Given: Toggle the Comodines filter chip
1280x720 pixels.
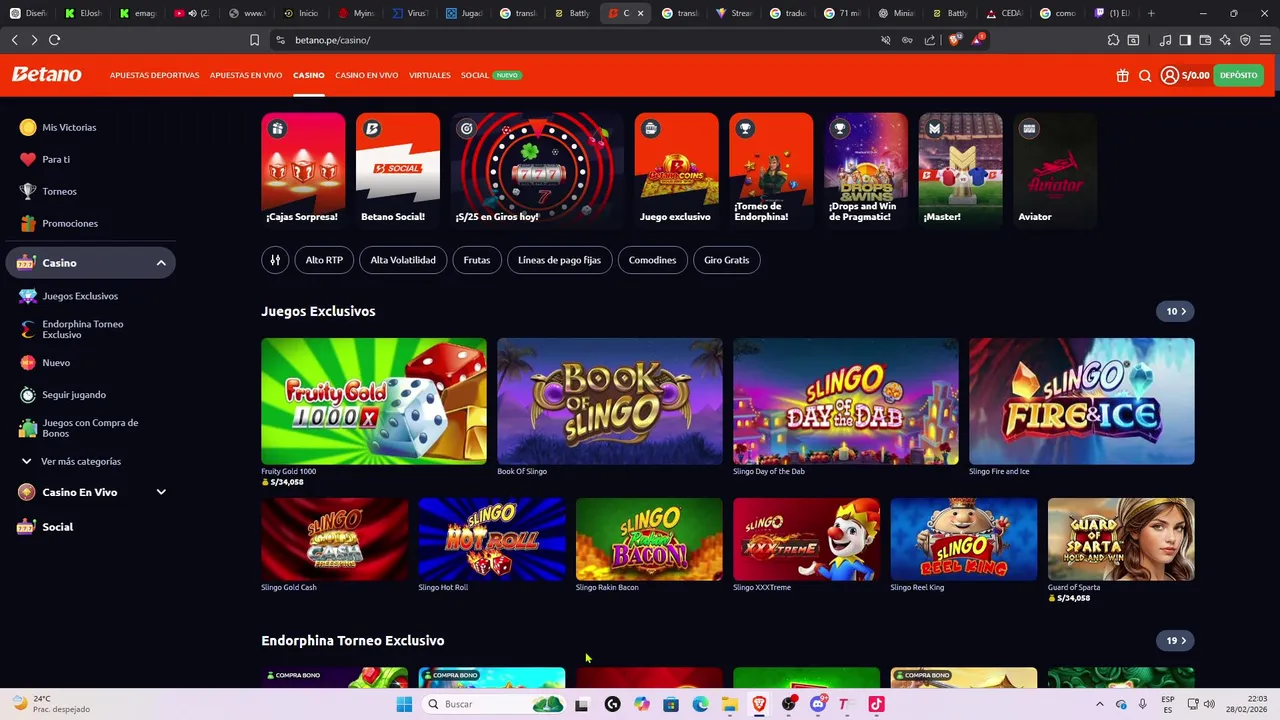Looking at the screenshot, I should [652, 260].
